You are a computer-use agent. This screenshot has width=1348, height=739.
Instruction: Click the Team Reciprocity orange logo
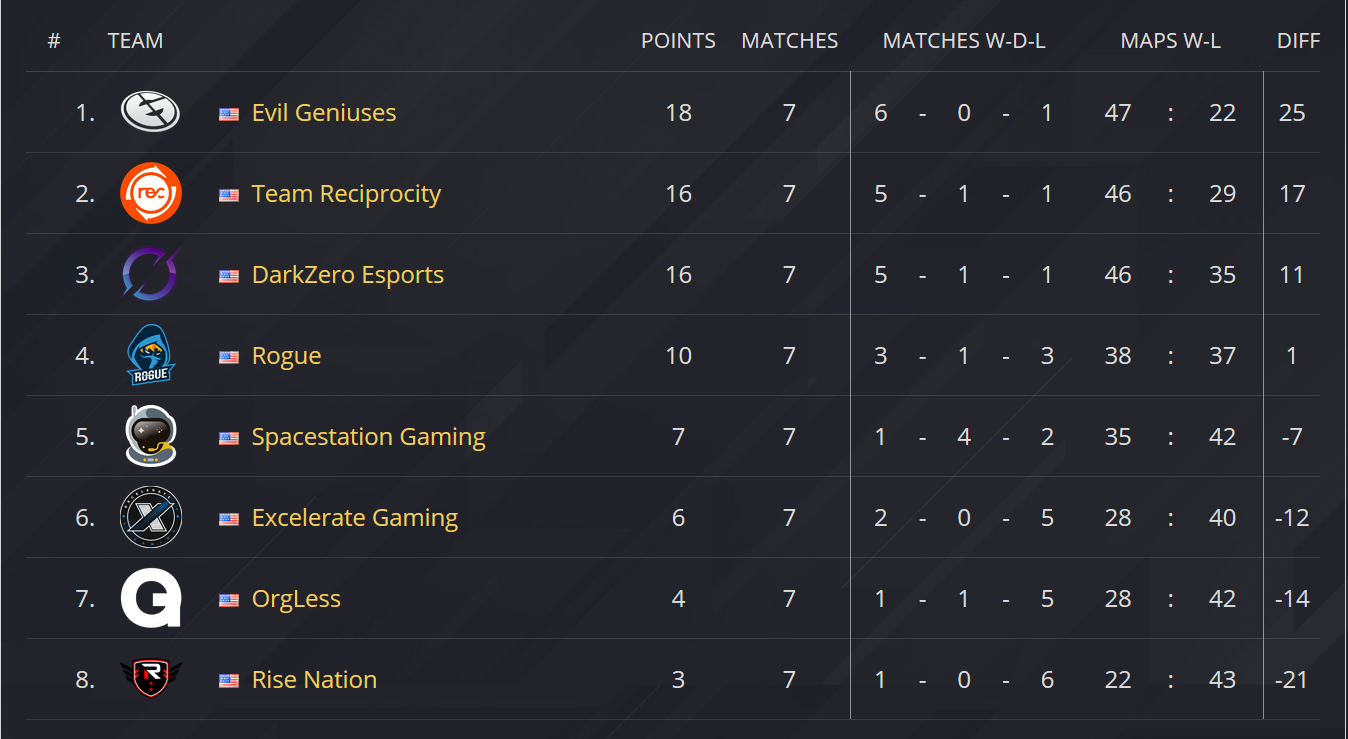pyautogui.click(x=150, y=194)
